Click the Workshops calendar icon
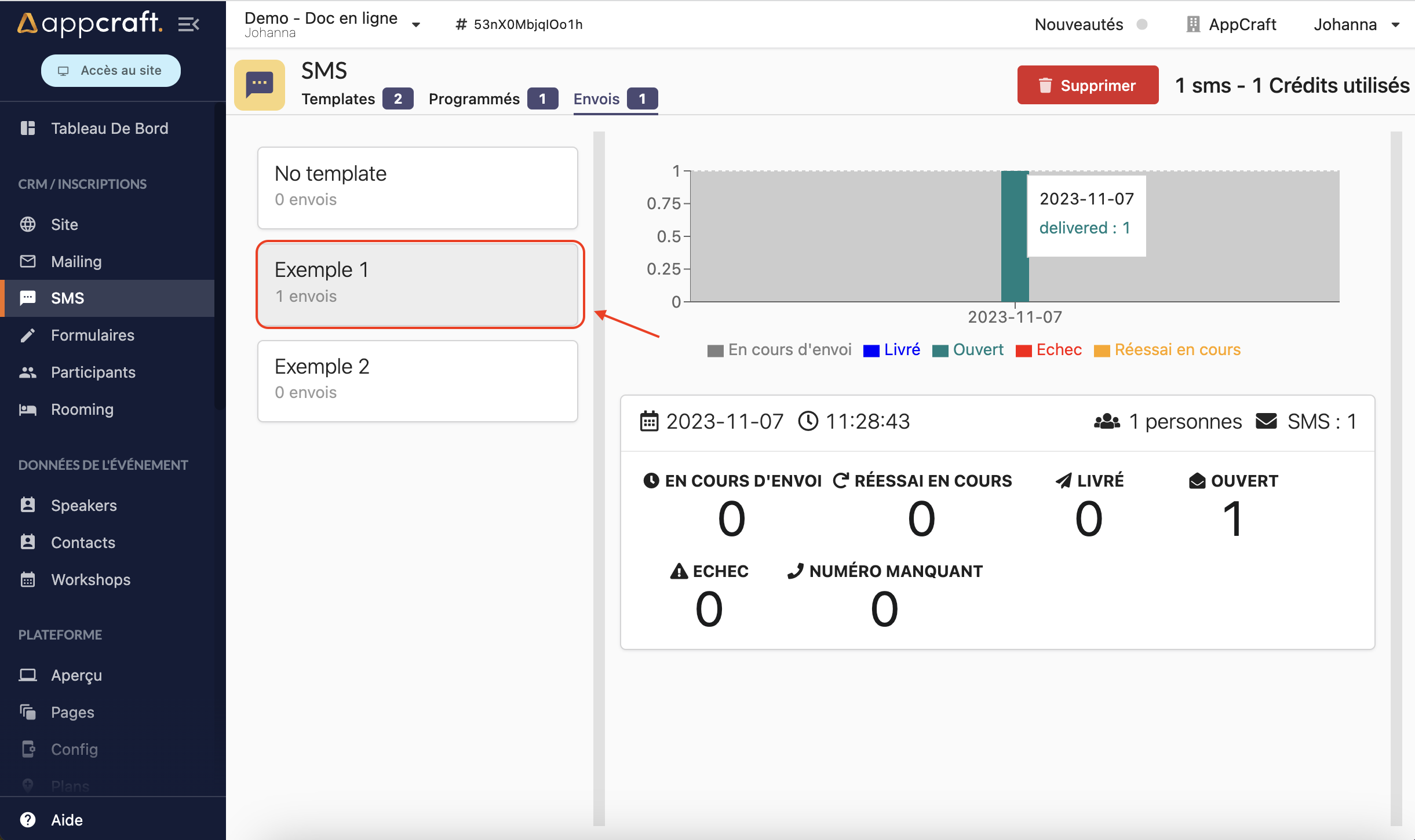The height and width of the screenshot is (840, 1415). [28, 579]
